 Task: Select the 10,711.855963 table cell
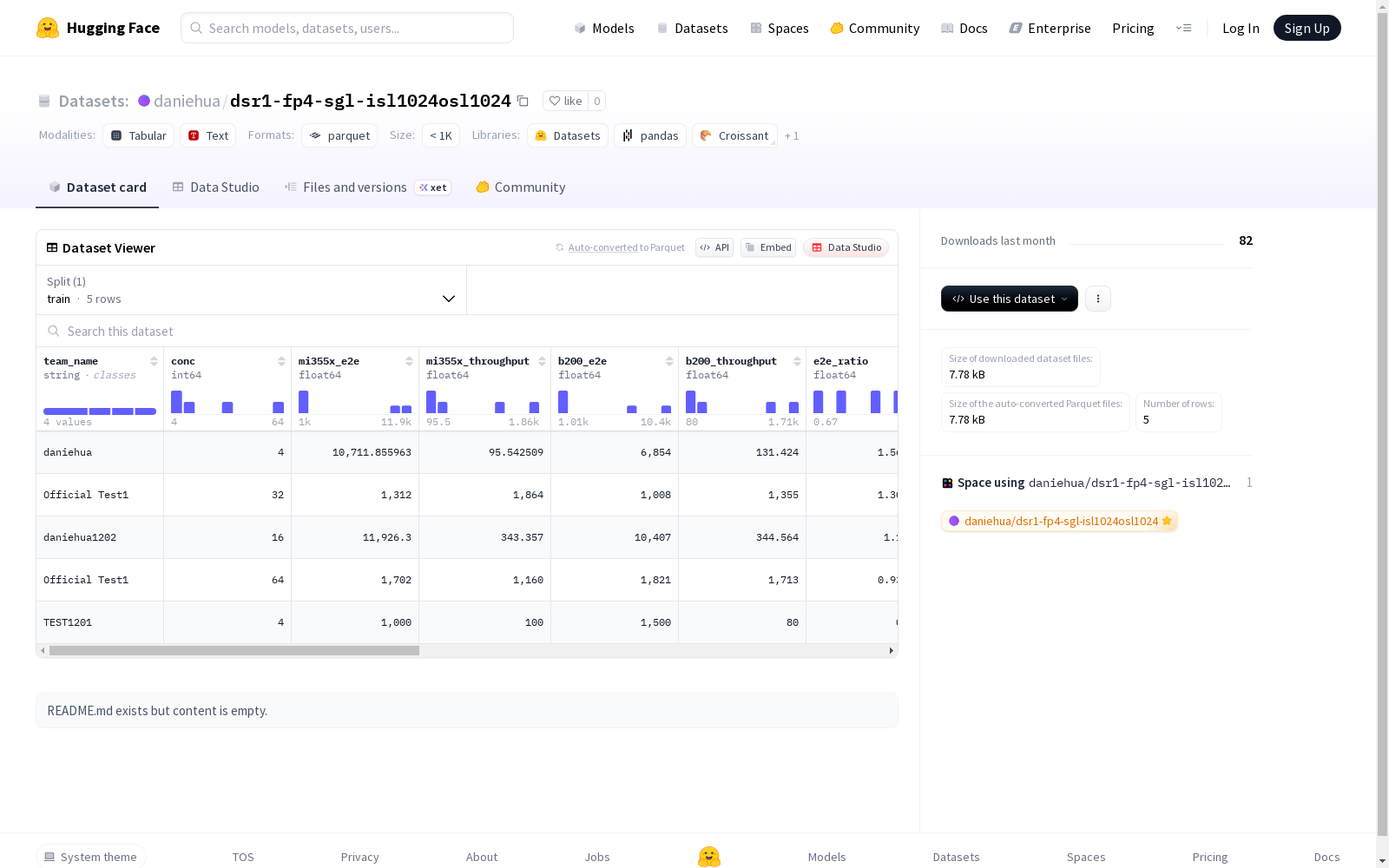pyautogui.click(x=355, y=452)
